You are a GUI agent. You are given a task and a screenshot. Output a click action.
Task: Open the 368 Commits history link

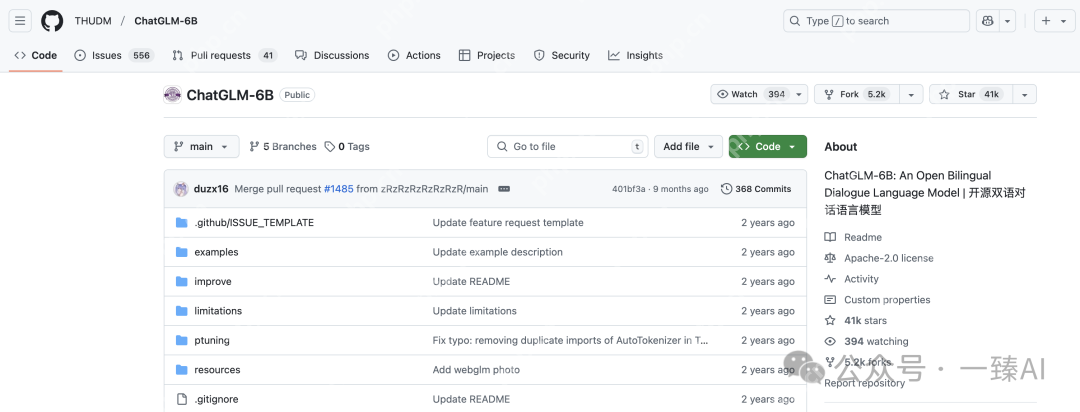pyautogui.click(x=756, y=189)
